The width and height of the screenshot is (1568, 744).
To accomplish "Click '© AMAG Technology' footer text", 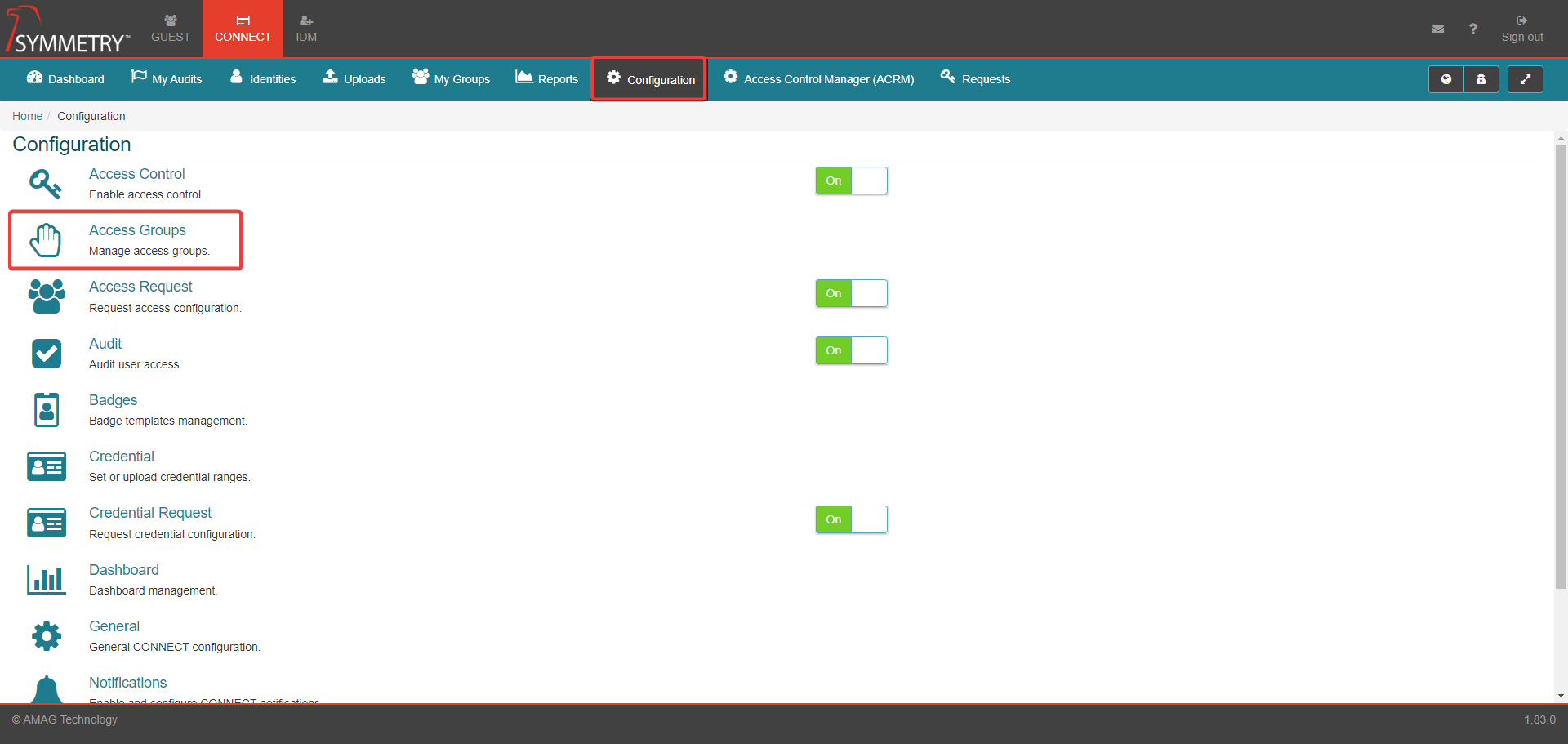I will click(65, 719).
